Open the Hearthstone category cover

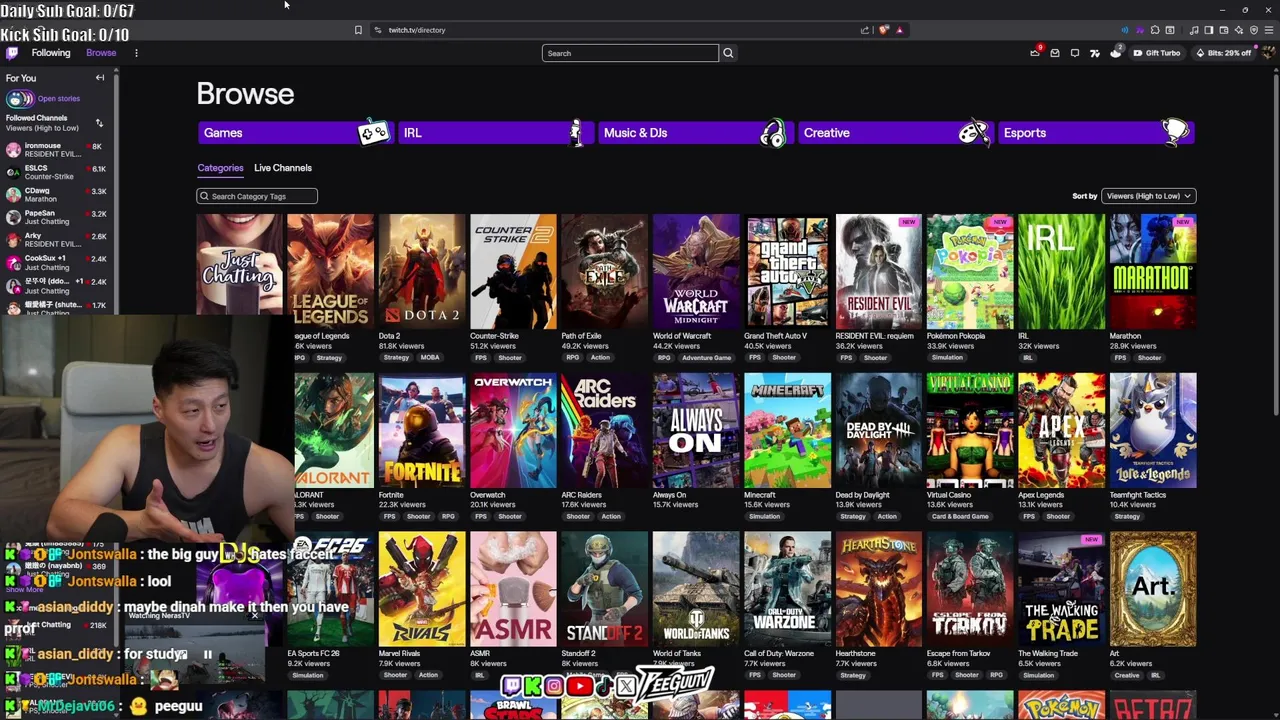[x=879, y=589]
